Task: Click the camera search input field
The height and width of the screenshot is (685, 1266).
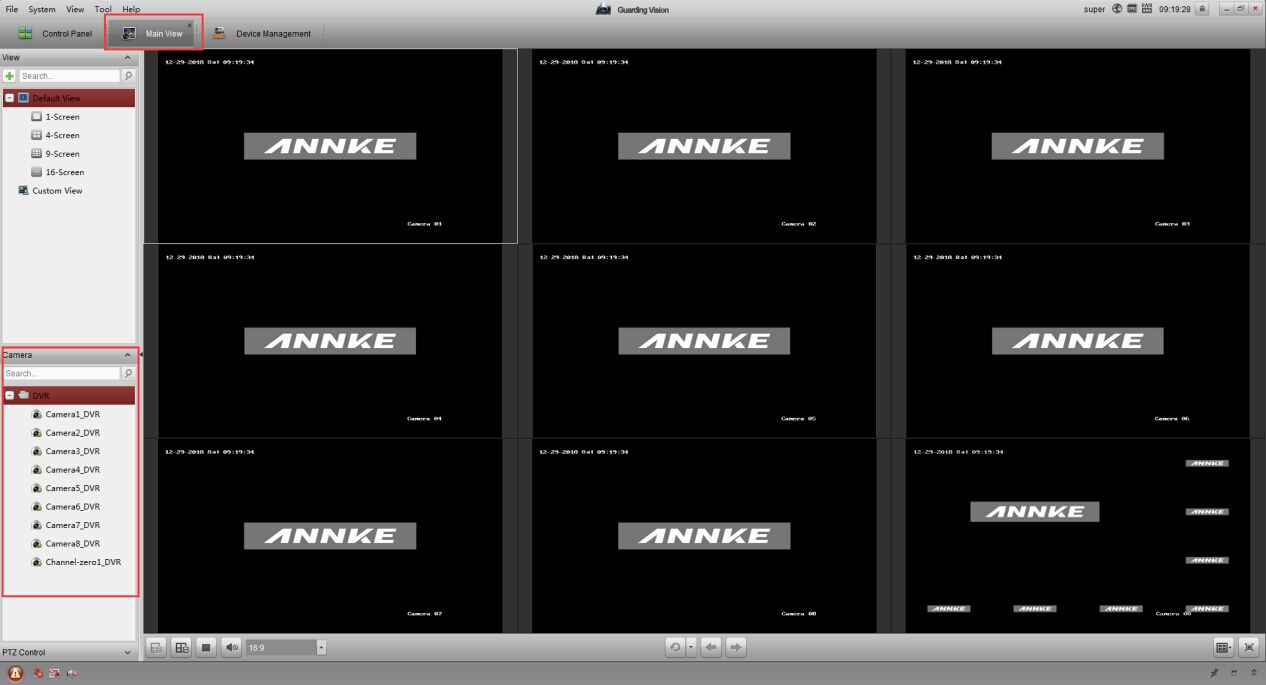Action: coord(60,373)
